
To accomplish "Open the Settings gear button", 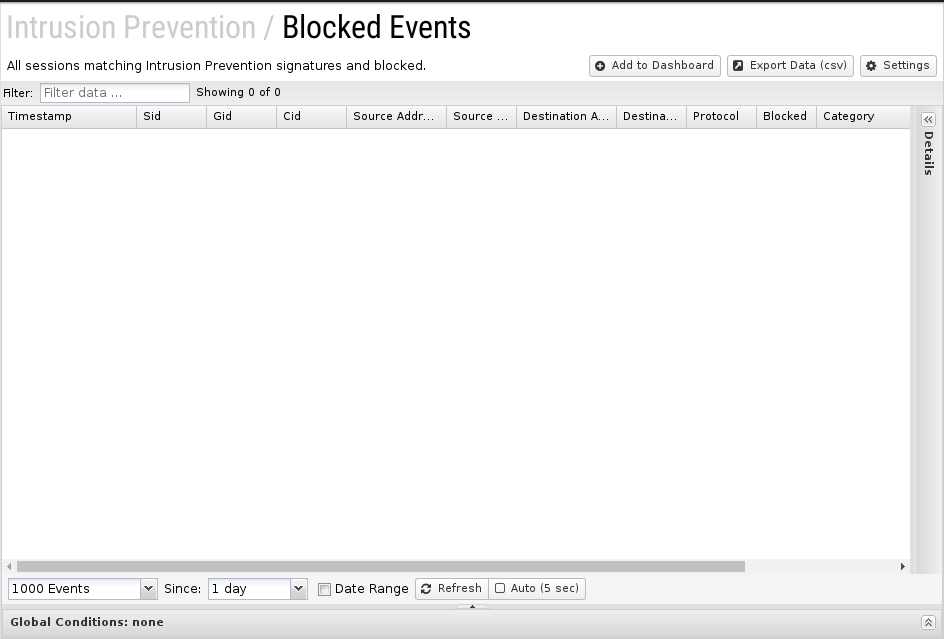I will click(897, 66).
